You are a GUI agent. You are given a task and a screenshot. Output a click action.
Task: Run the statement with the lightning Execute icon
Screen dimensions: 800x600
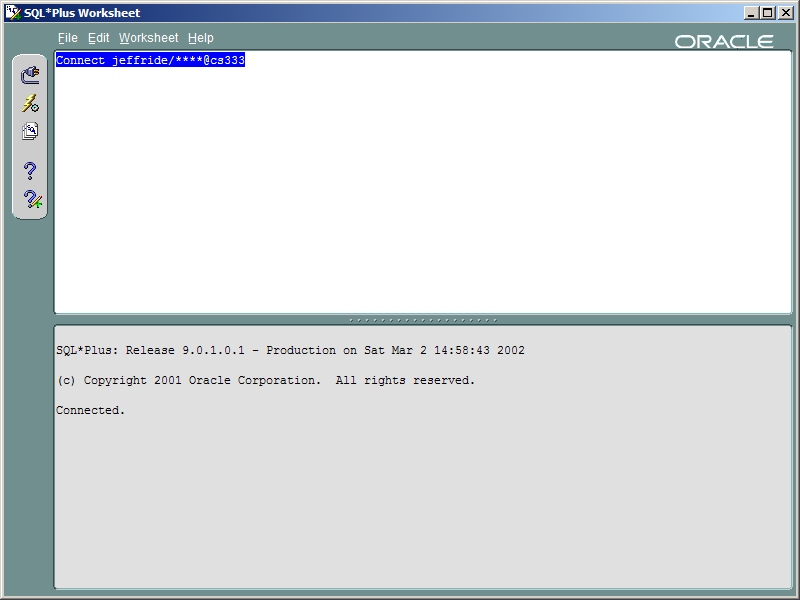[30, 103]
